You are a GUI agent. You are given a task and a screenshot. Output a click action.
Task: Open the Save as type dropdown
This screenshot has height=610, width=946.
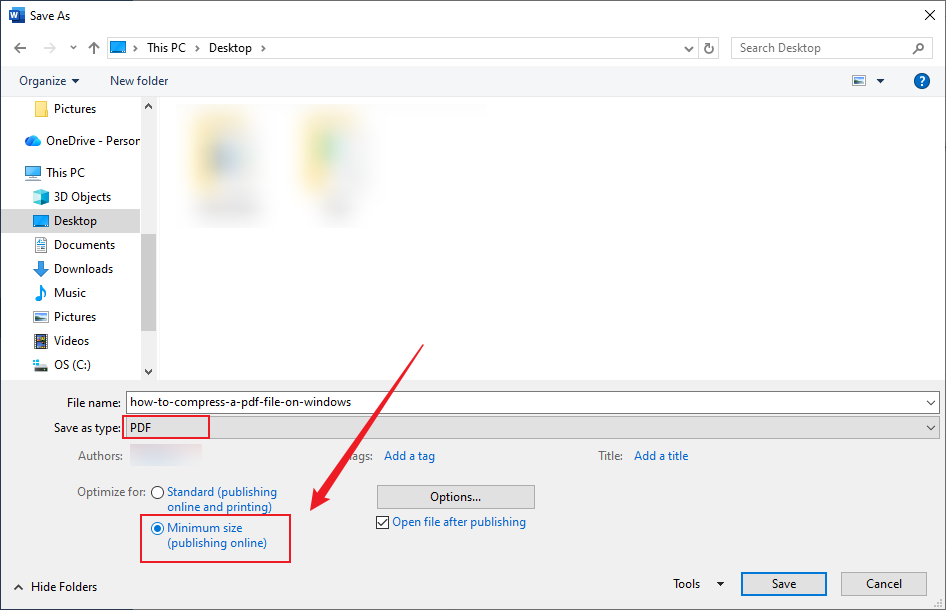(x=929, y=427)
